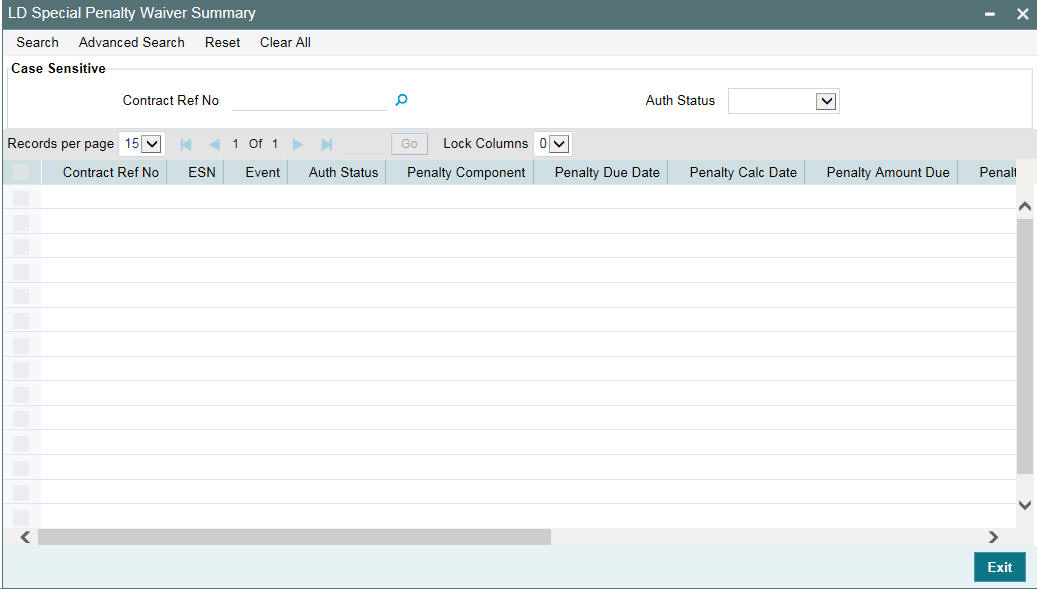Click the Penalty Due Date column header

601,173
